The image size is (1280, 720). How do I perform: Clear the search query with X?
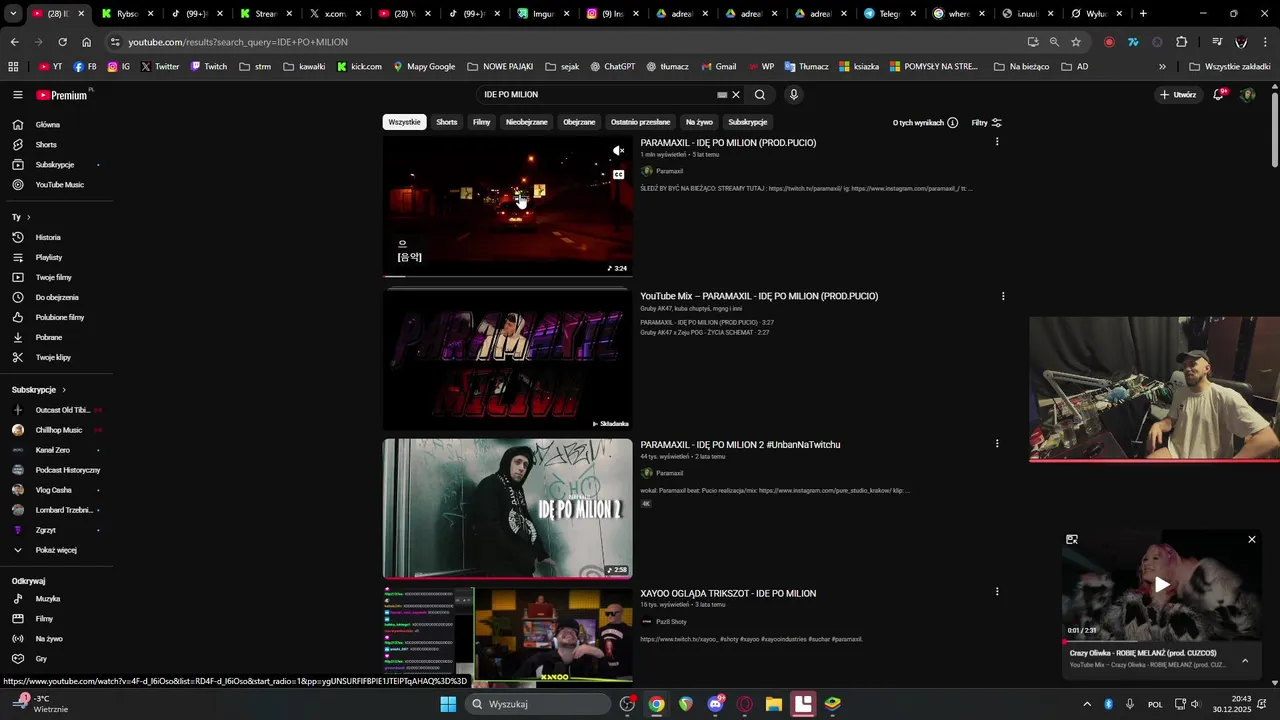[736, 95]
